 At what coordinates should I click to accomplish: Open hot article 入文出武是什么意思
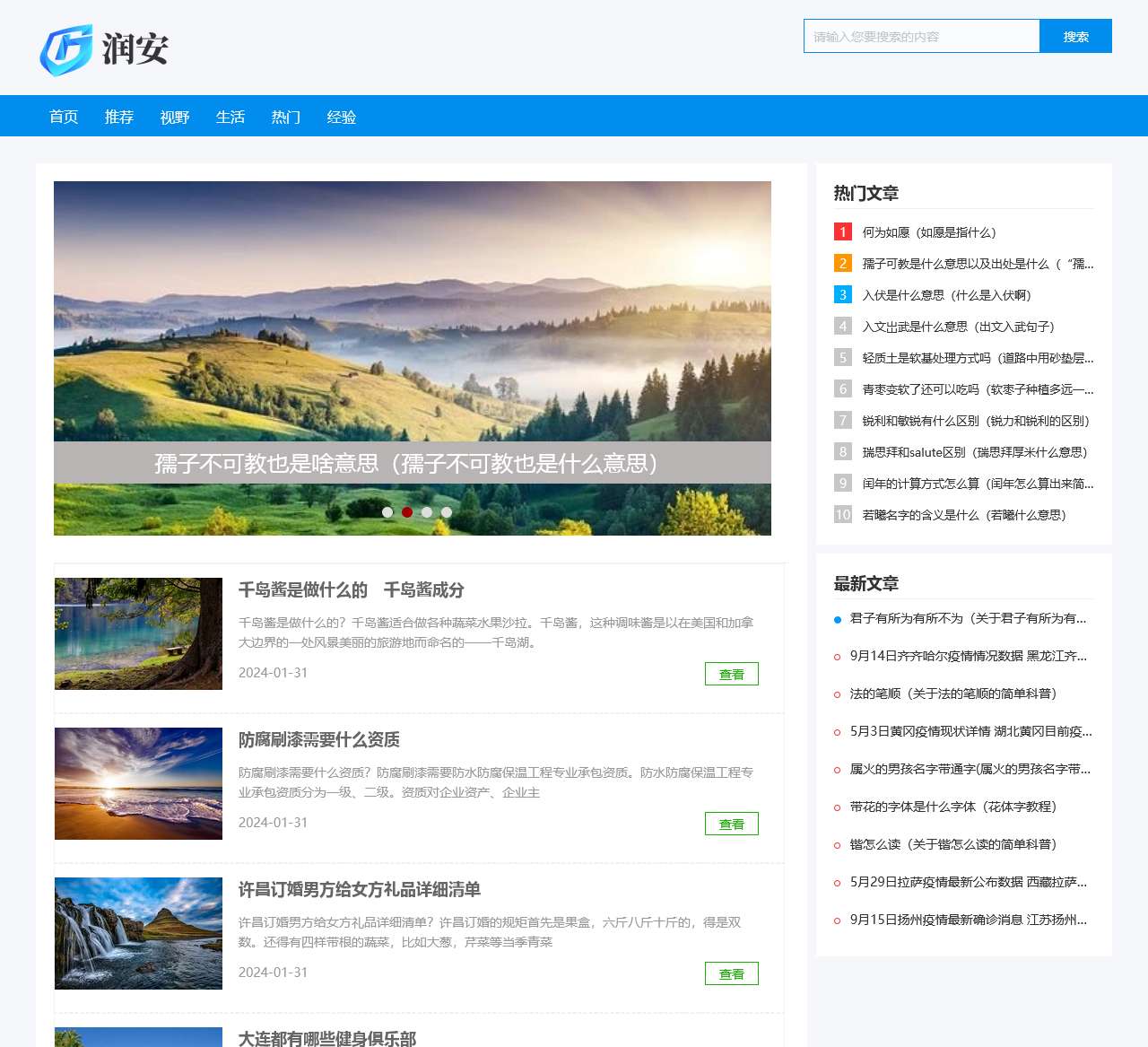click(x=959, y=327)
